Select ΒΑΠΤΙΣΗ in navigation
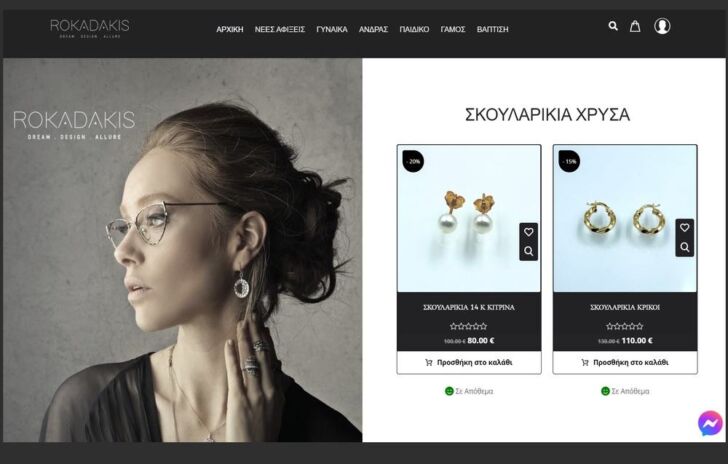This screenshot has width=728, height=464. 493,29
